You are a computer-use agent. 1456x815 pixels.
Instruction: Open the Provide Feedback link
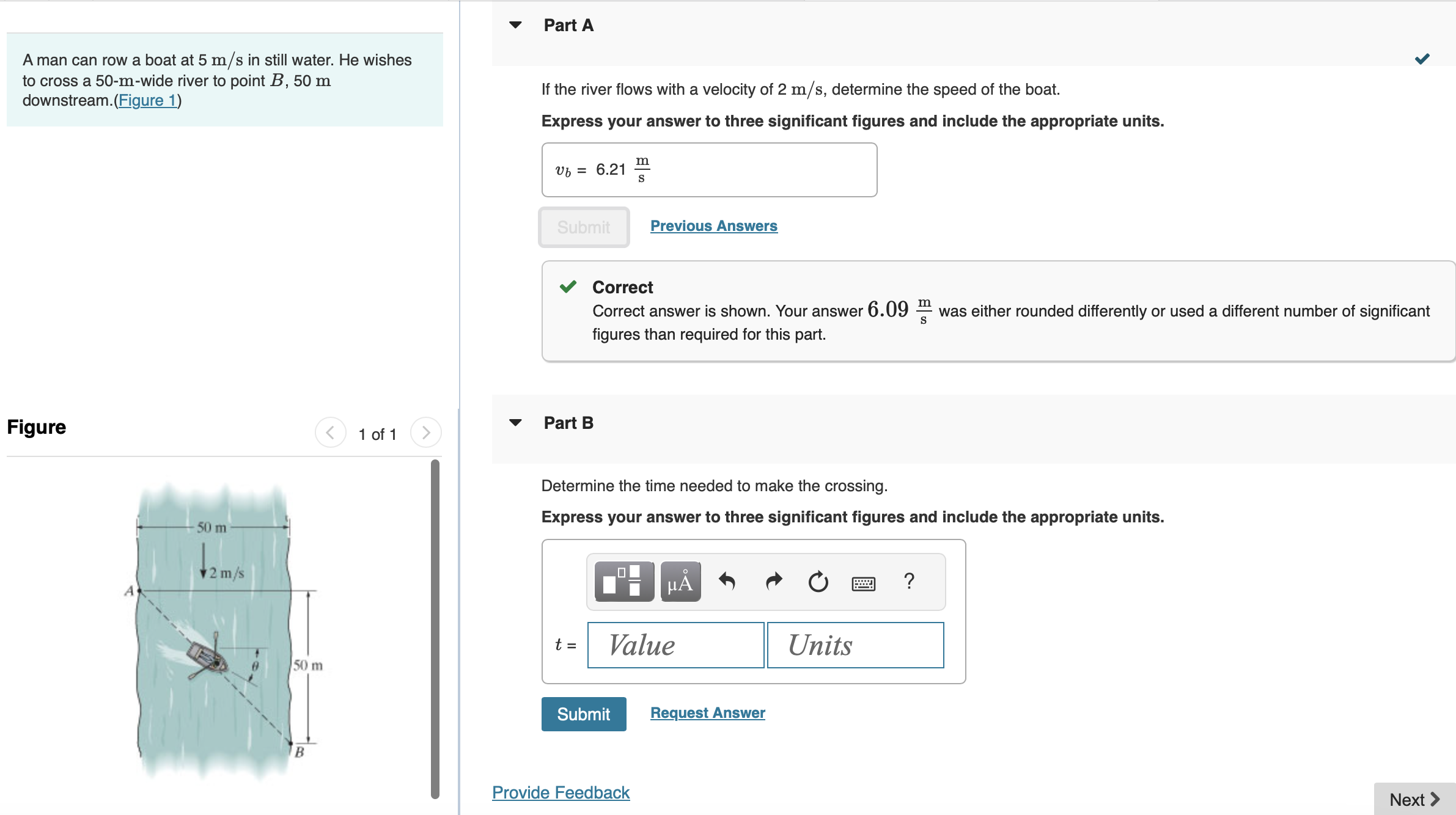click(x=560, y=792)
